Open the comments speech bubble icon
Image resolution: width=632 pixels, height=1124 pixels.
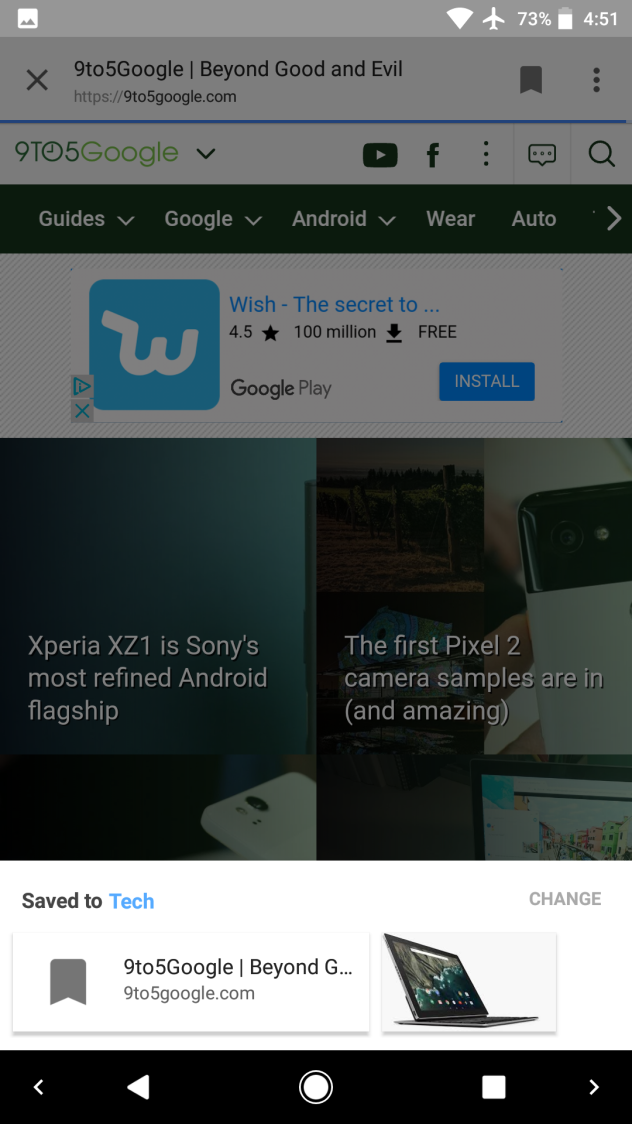pyautogui.click(x=542, y=154)
